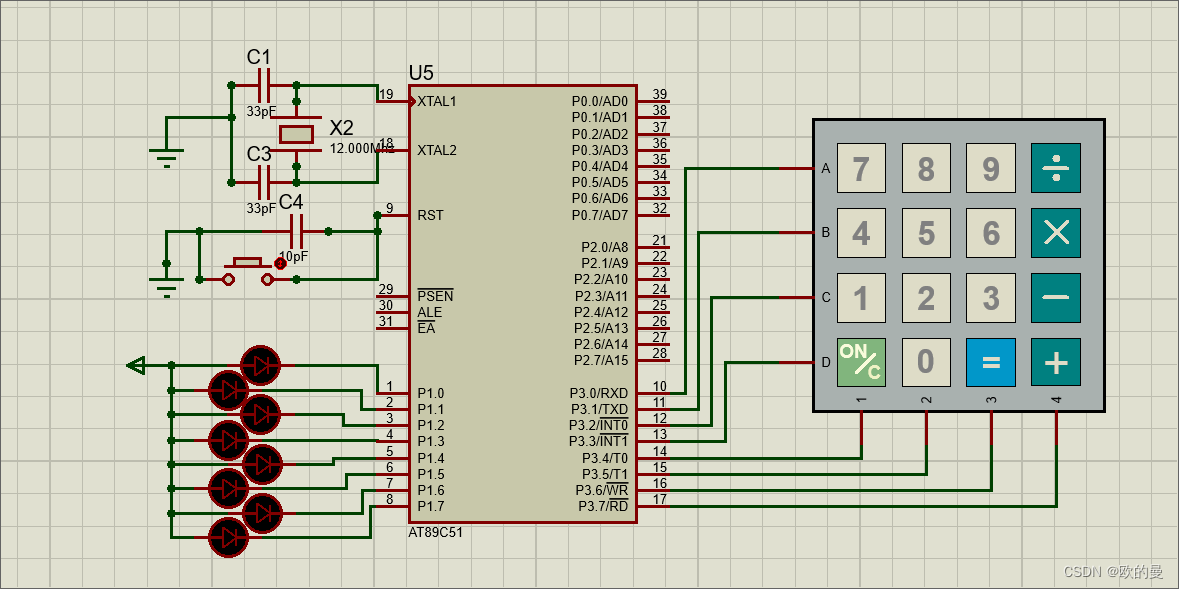Select the LED connected to P1.6
This screenshot has width=1179, height=589.
(260, 514)
